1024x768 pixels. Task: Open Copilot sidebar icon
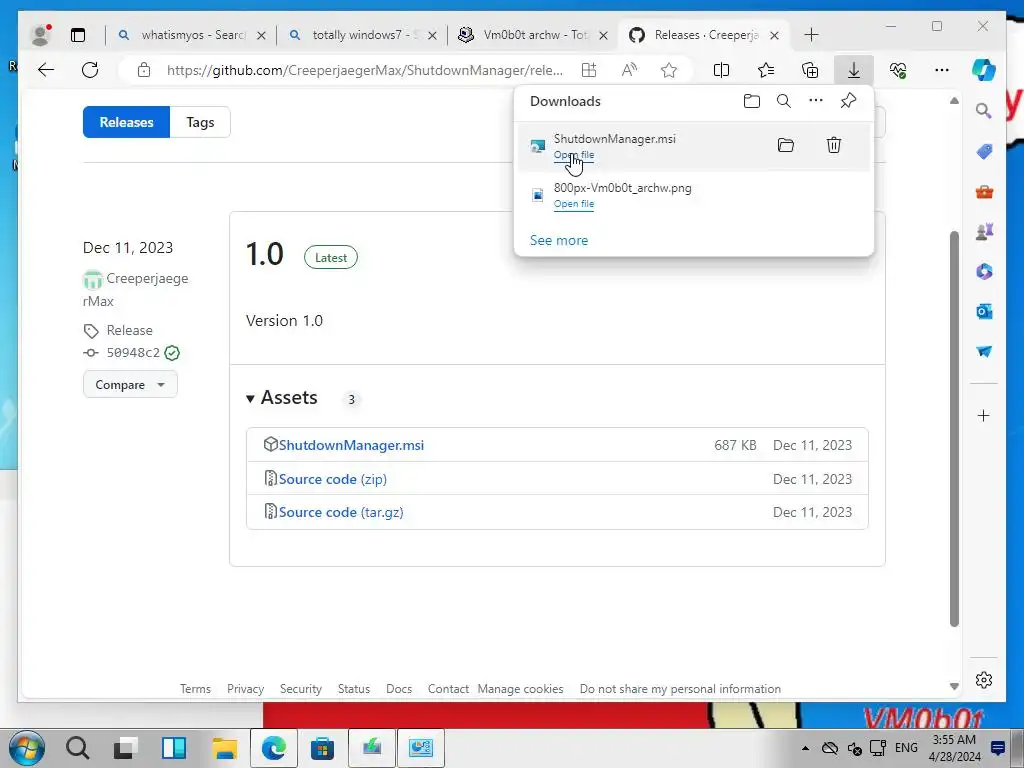(984, 70)
